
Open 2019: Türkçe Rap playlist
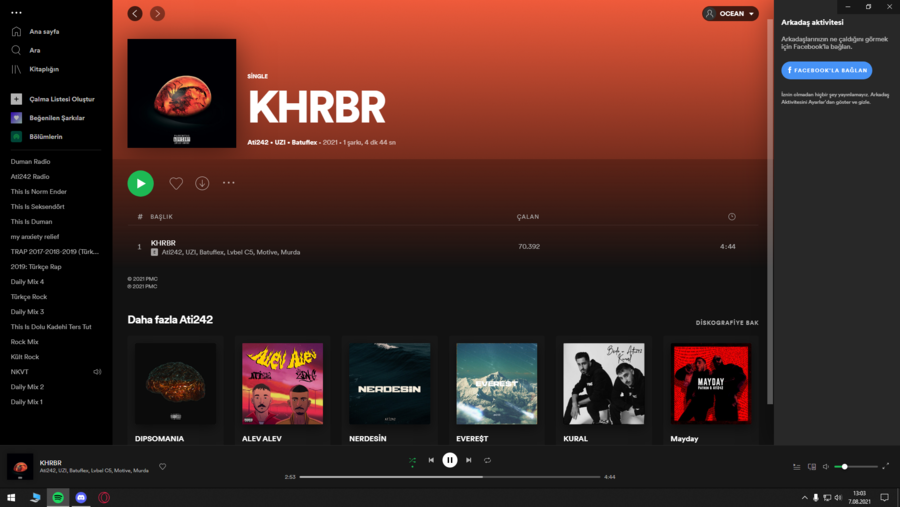[36, 267]
